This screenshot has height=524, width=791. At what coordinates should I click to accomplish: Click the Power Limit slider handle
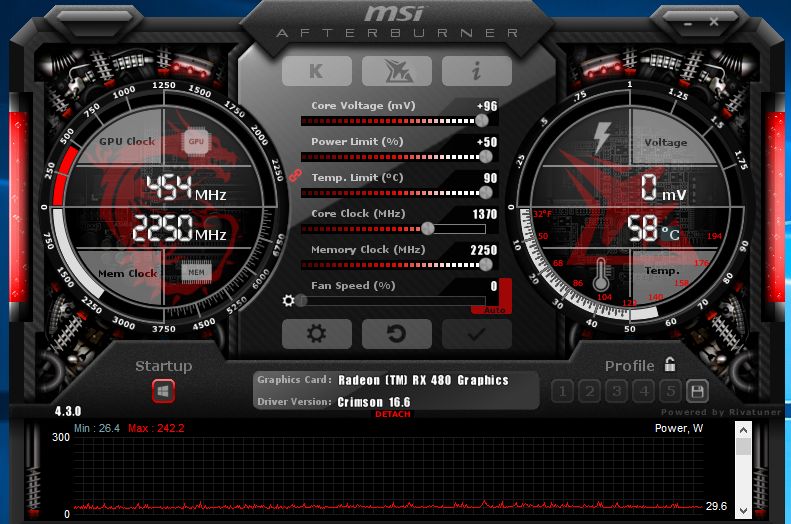click(486, 157)
